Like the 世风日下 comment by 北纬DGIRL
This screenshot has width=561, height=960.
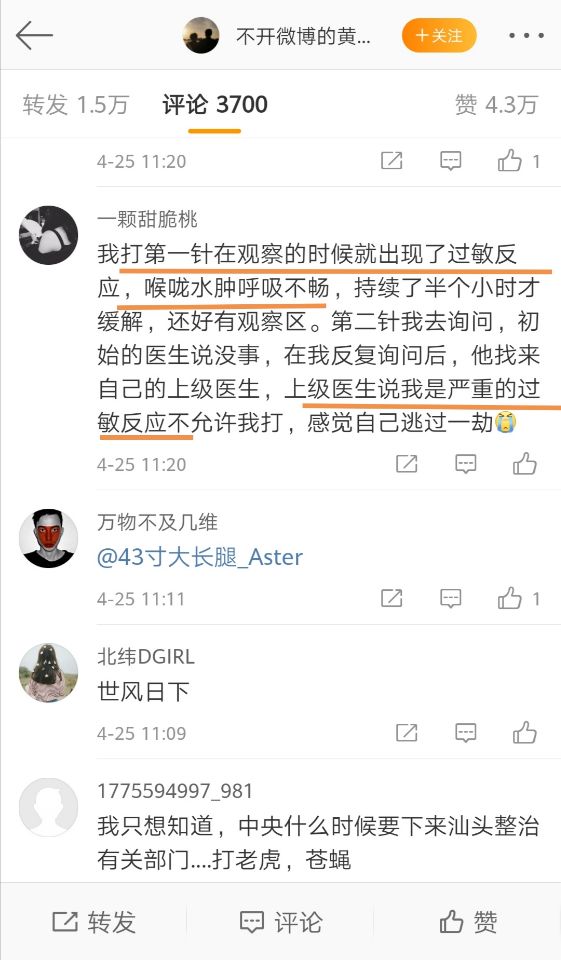coord(525,732)
